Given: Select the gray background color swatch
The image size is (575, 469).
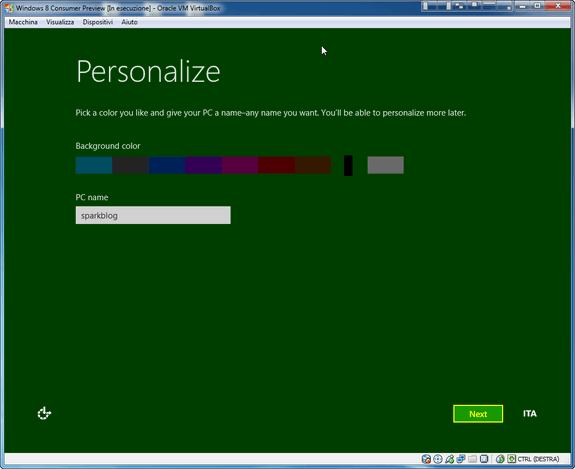Looking at the screenshot, I should coord(385,165).
